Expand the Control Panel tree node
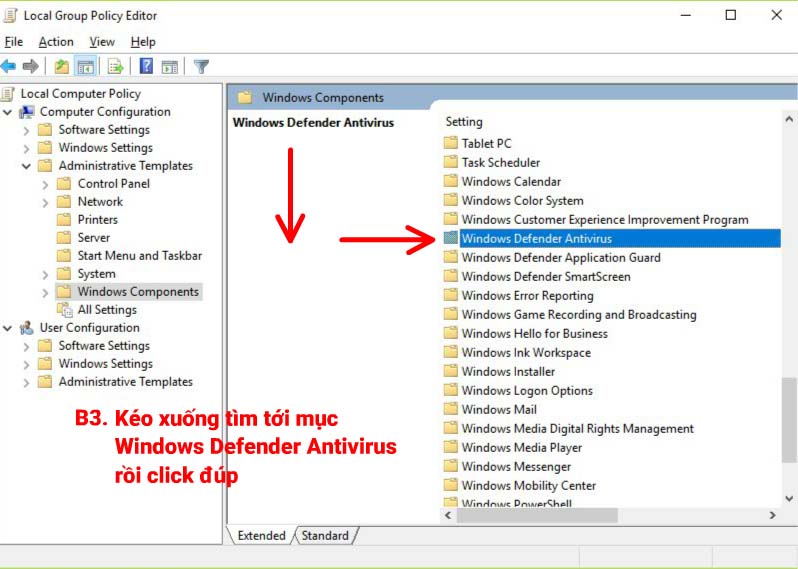This screenshot has width=798, height=569. tap(45, 184)
